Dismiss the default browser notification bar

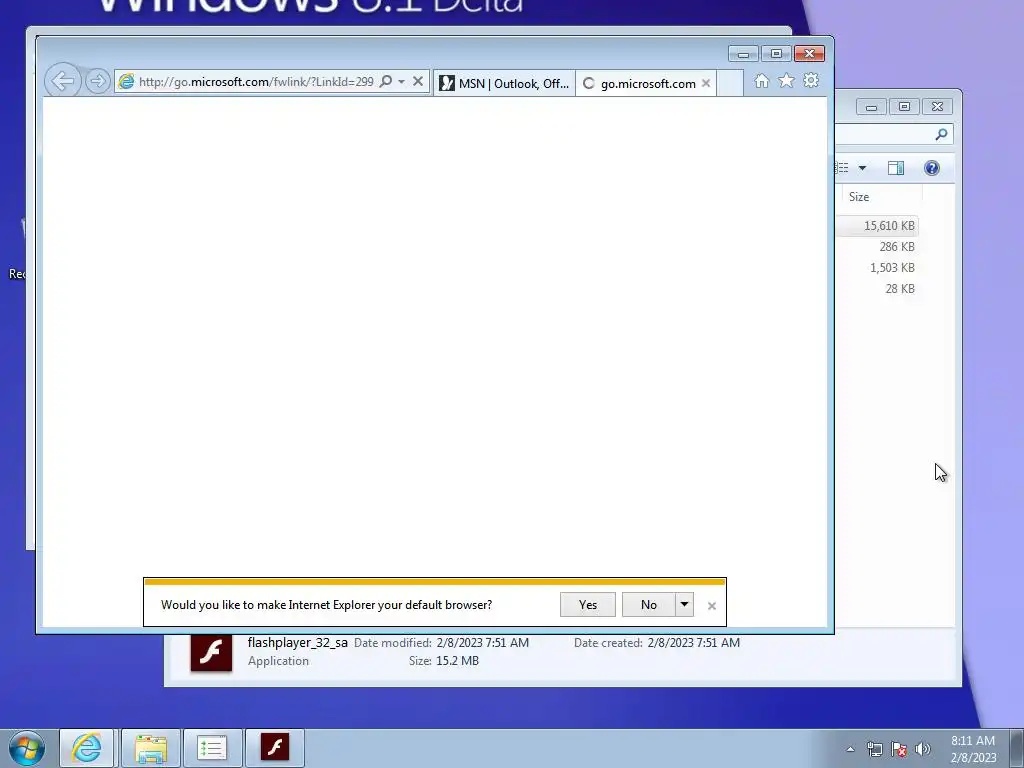[x=712, y=606]
